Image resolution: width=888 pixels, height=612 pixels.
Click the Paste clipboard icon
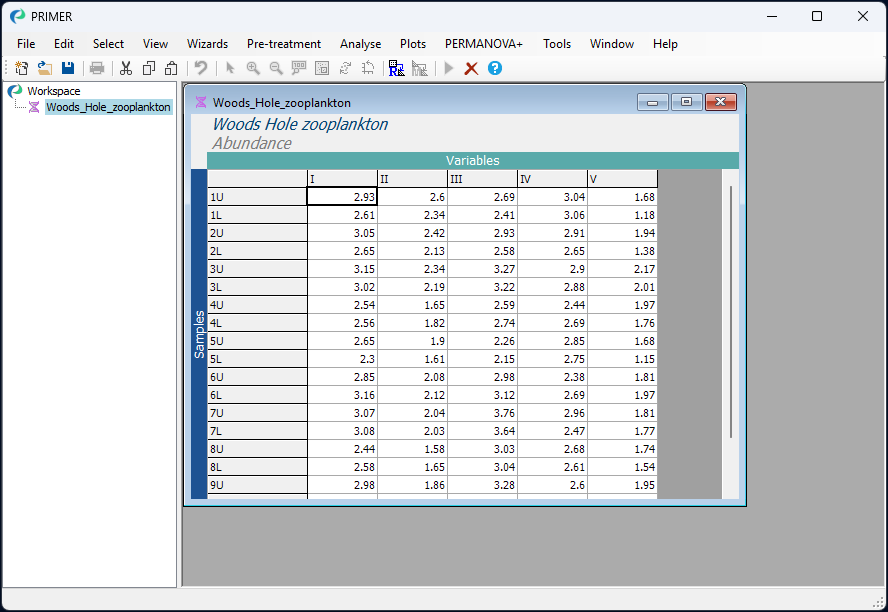[171, 68]
